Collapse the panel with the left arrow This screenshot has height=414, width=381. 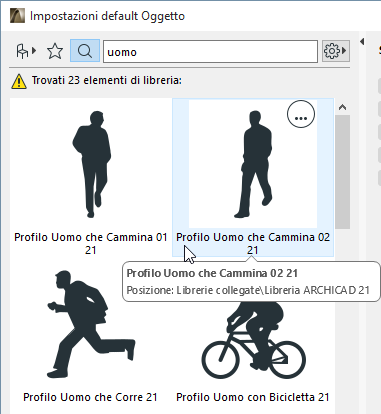coord(362,42)
